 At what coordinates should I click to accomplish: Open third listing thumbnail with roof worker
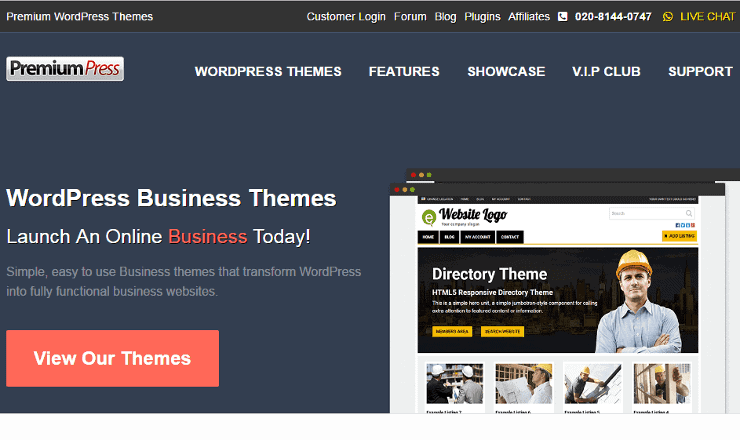(593, 383)
